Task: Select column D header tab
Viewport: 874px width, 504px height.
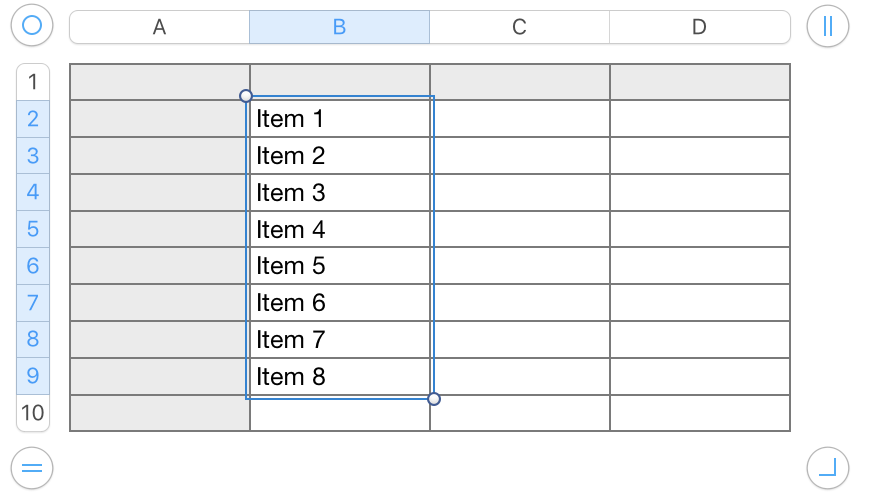Action: click(699, 27)
